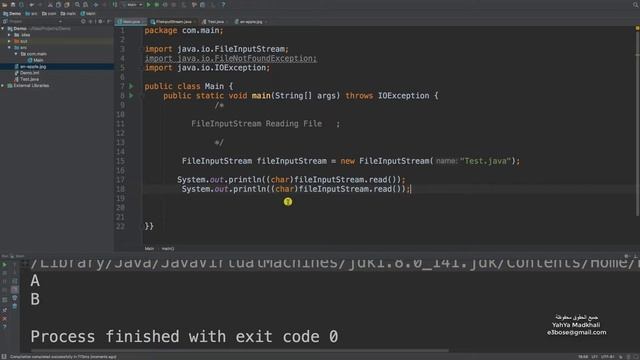Clear the console with trash icon
Screen dimensions: 640x360
pyautogui.click(x=14, y=306)
